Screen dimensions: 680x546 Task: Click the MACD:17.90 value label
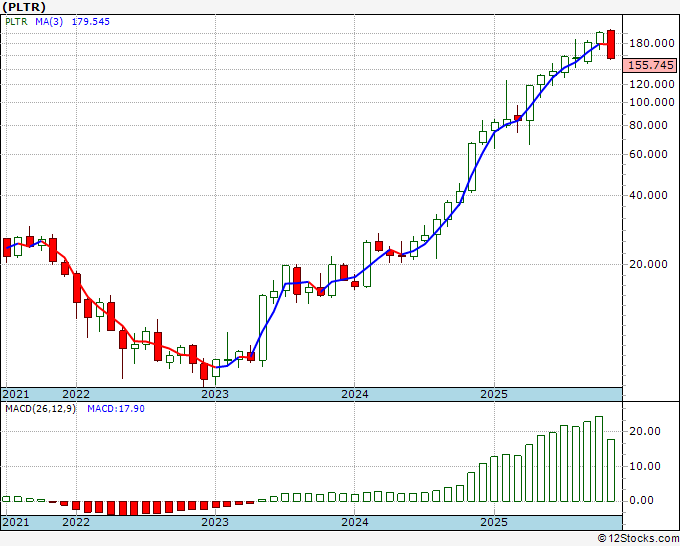point(116,409)
